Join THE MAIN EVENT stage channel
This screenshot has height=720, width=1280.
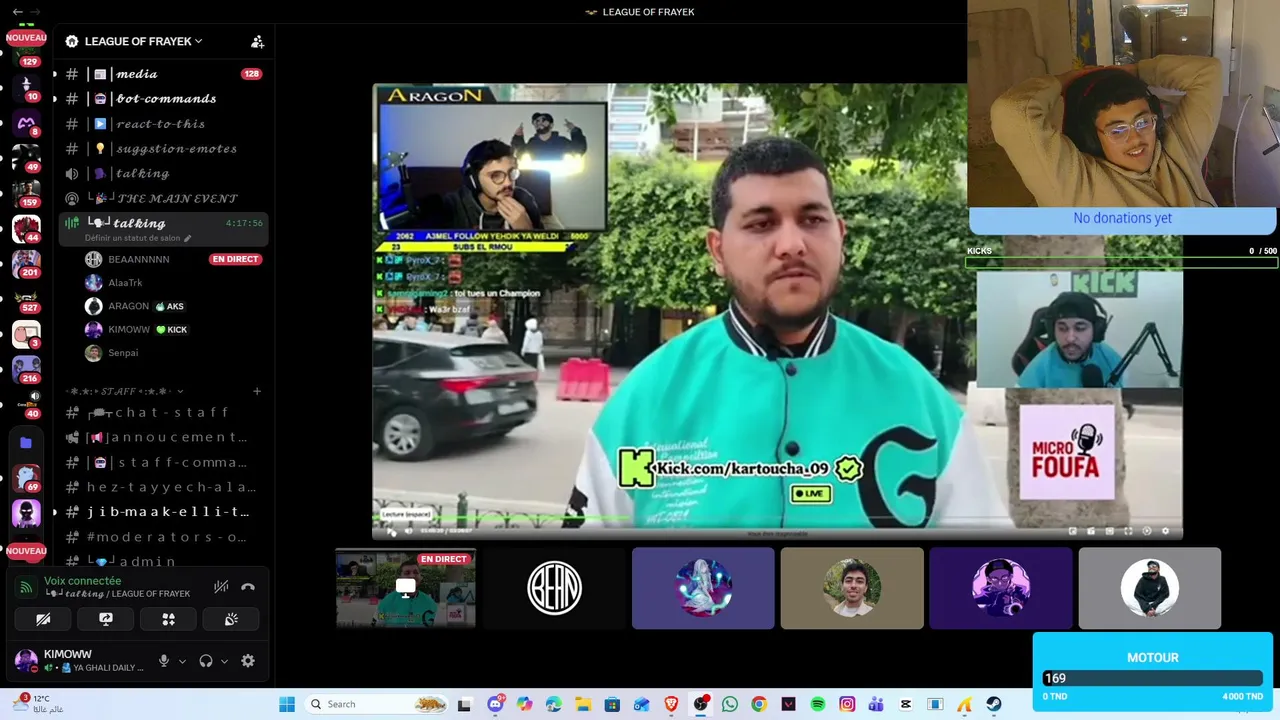point(162,198)
